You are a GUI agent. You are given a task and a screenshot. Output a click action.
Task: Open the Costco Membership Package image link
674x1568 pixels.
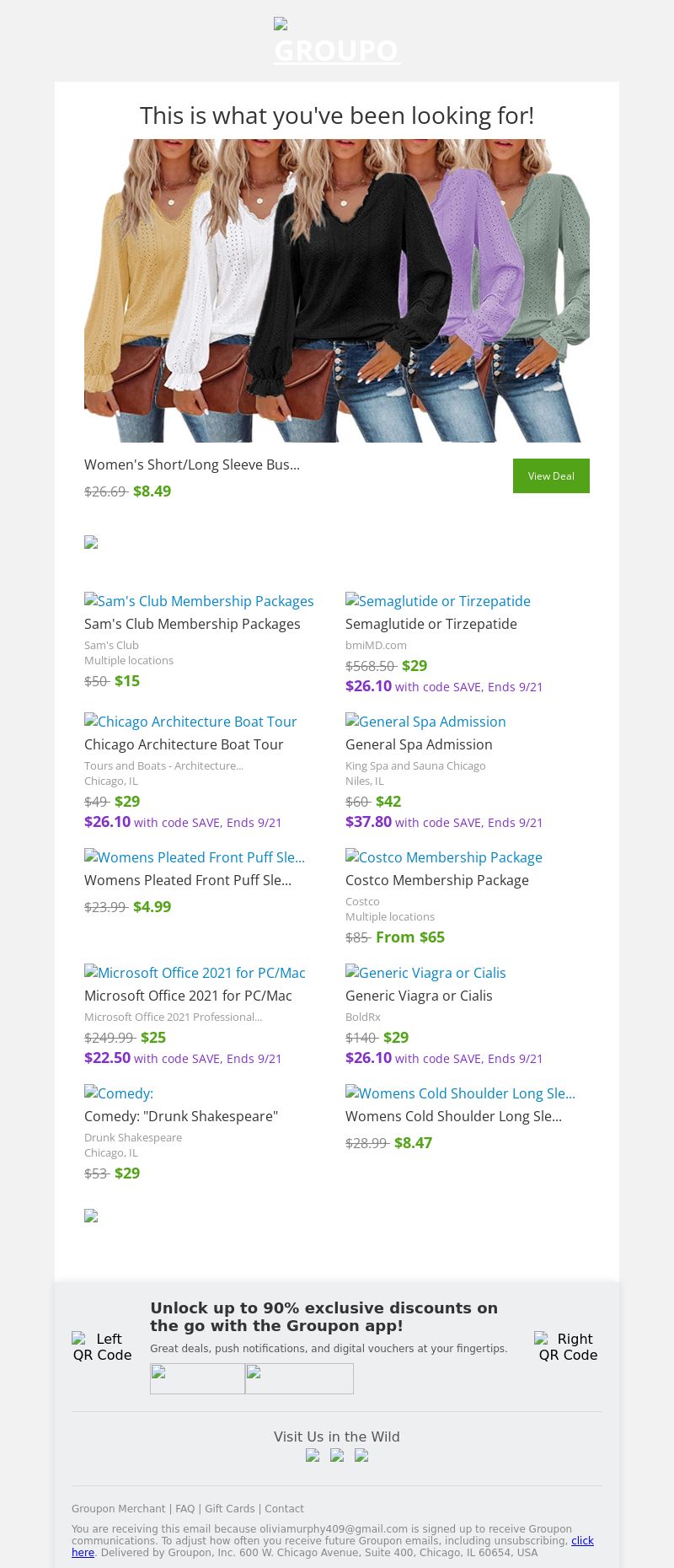click(444, 857)
